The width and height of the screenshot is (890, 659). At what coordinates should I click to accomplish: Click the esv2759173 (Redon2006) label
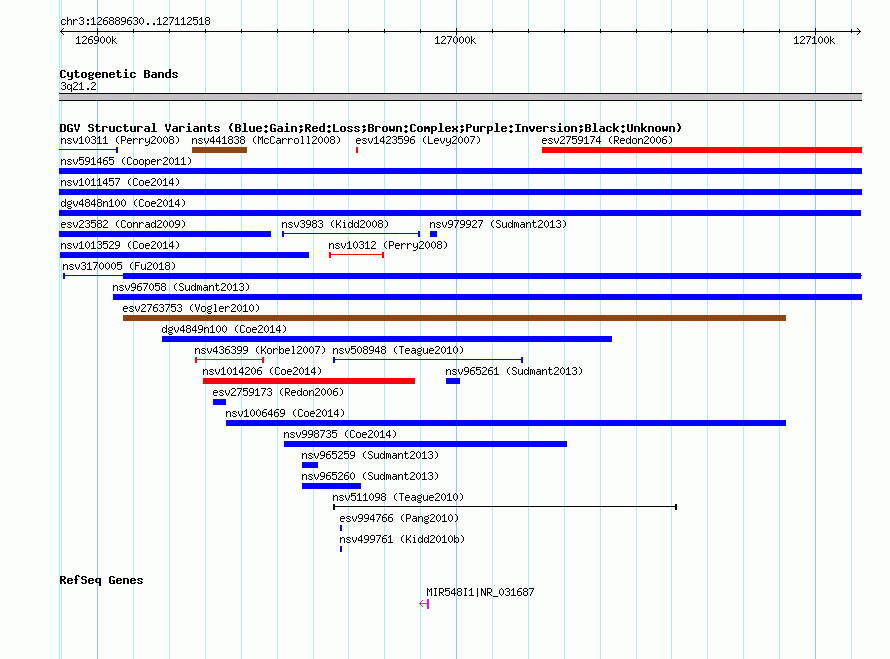pos(278,392)
